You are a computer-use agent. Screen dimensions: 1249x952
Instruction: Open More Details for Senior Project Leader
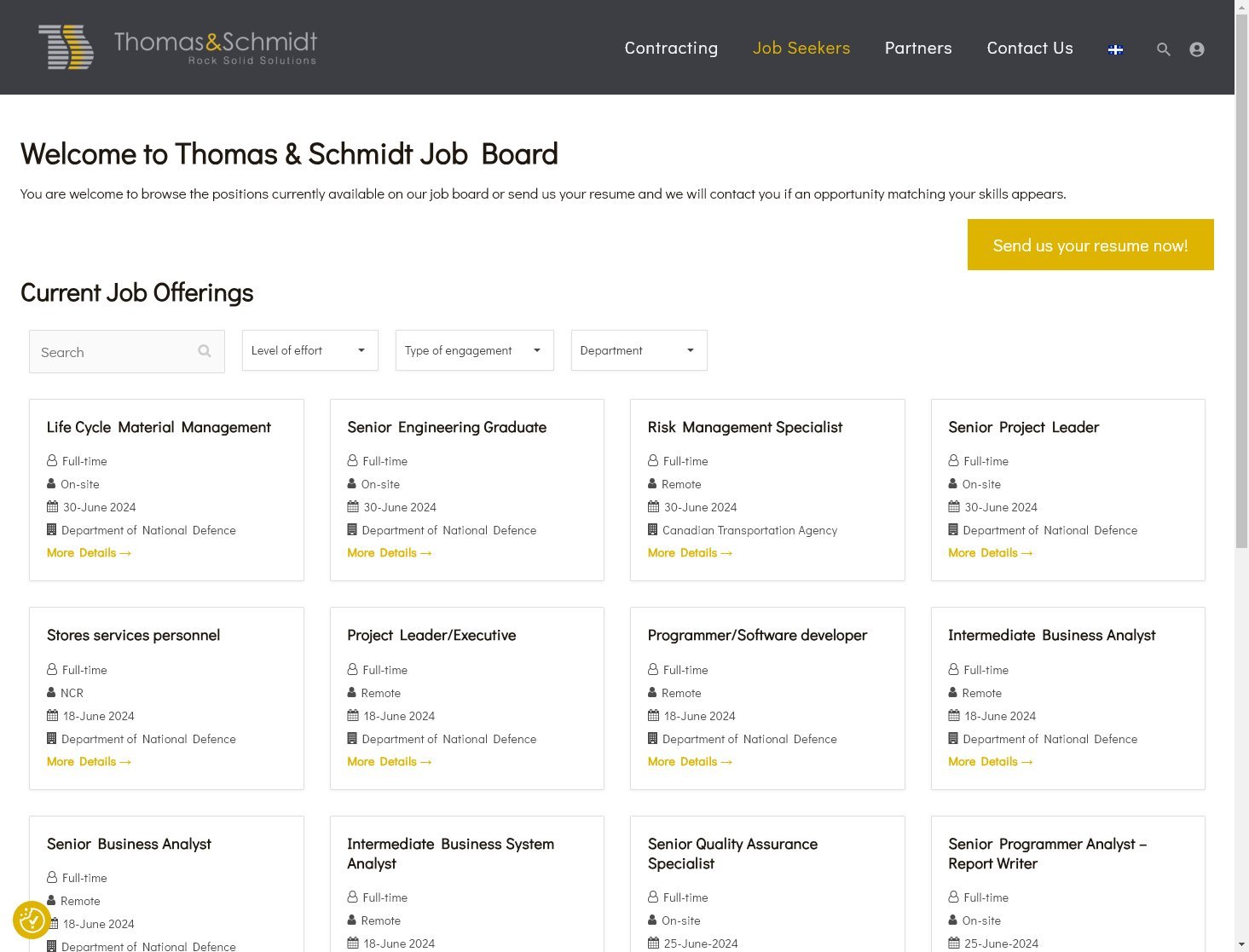pyautogui.click(x=991, y=552)
